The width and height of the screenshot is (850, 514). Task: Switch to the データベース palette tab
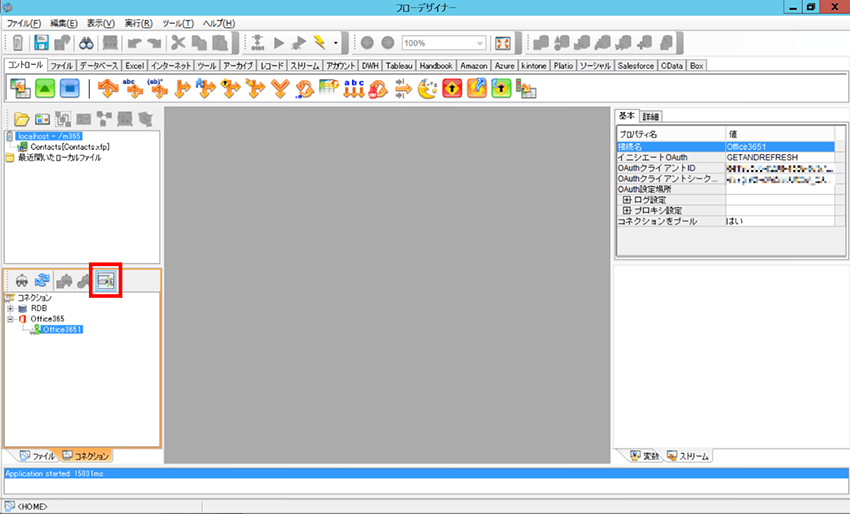99,66
